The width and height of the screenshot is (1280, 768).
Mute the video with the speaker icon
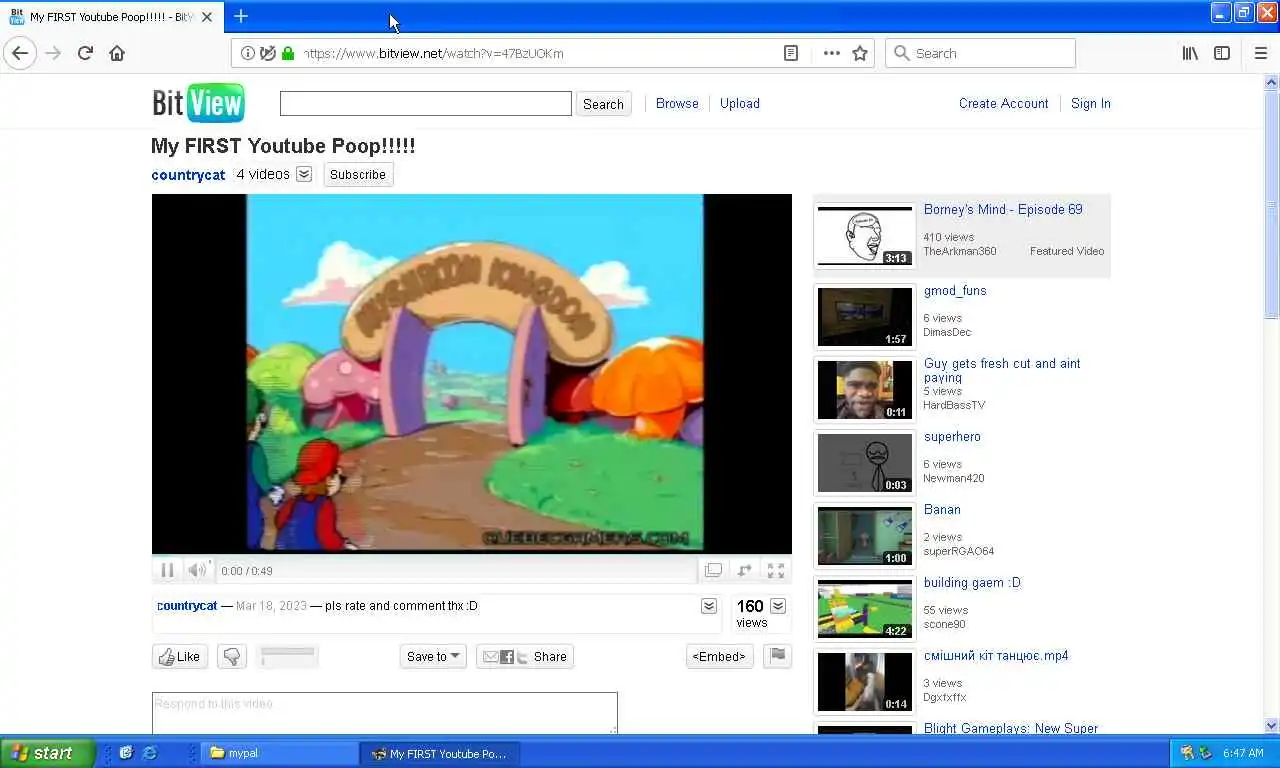(x=197, y=570)
